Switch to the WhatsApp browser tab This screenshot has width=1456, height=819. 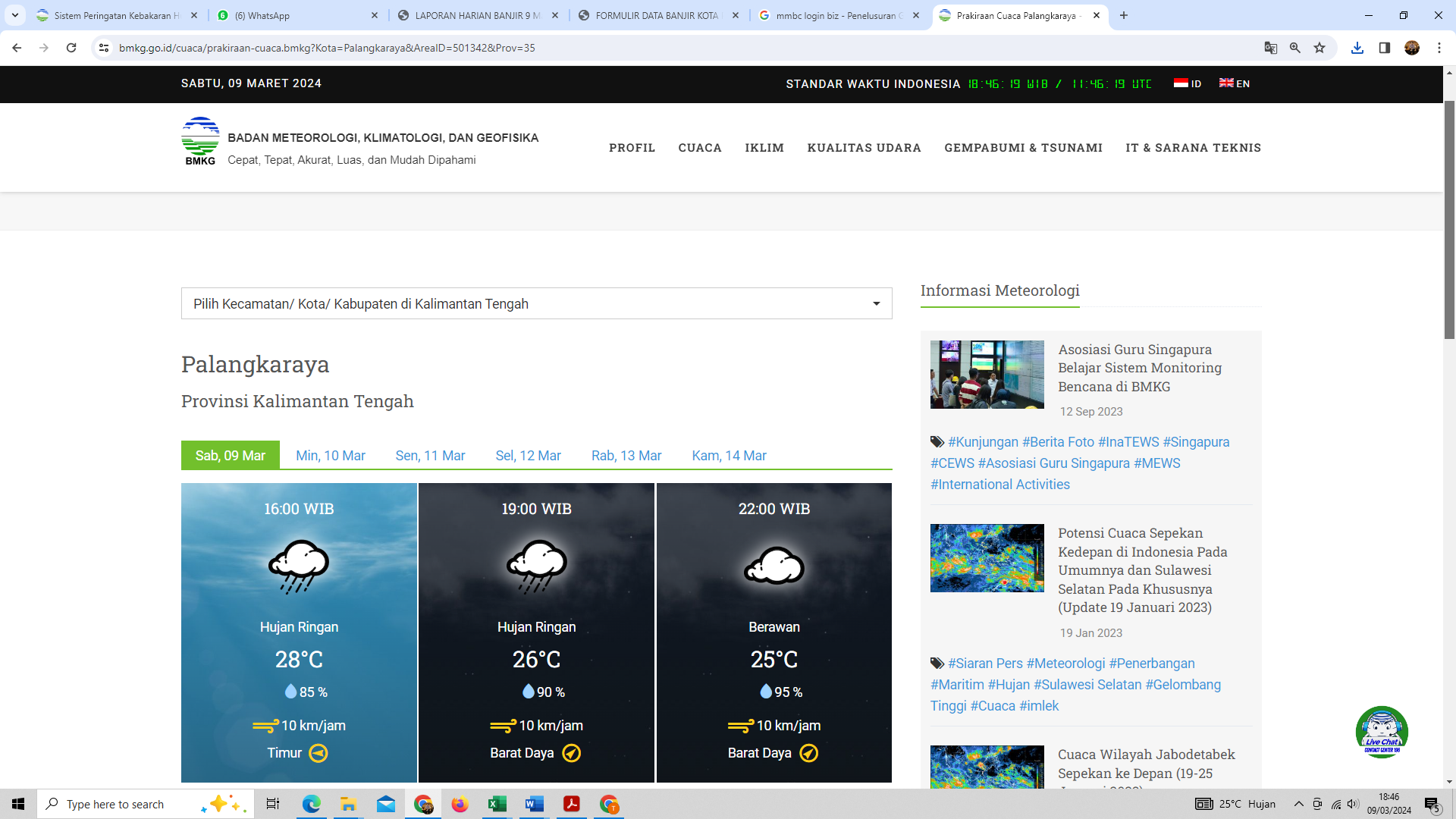[x=299, y=15]
